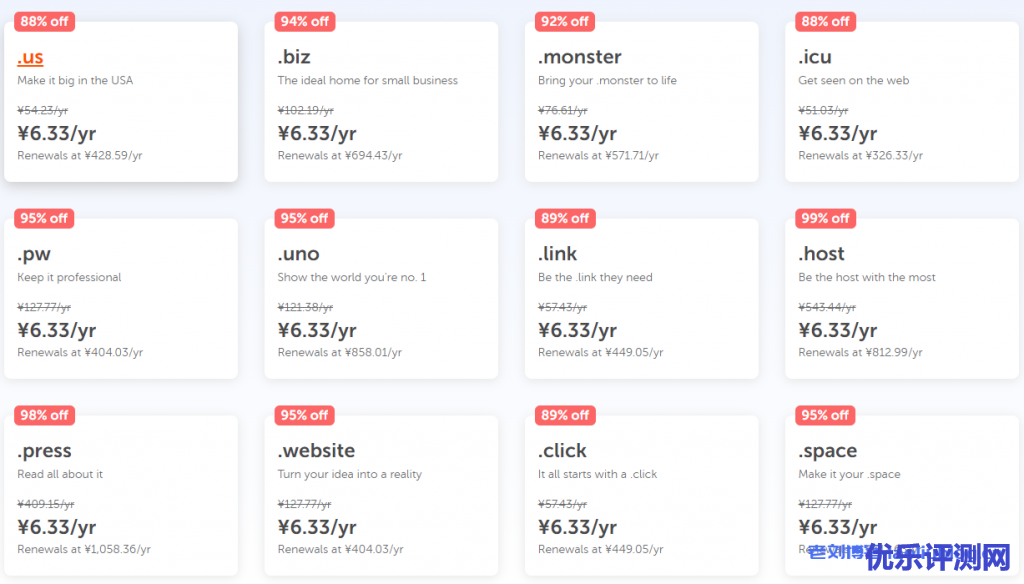Open the .pw domain title
This screenshot has width=1024, height=584.
[x=34, y=254]
